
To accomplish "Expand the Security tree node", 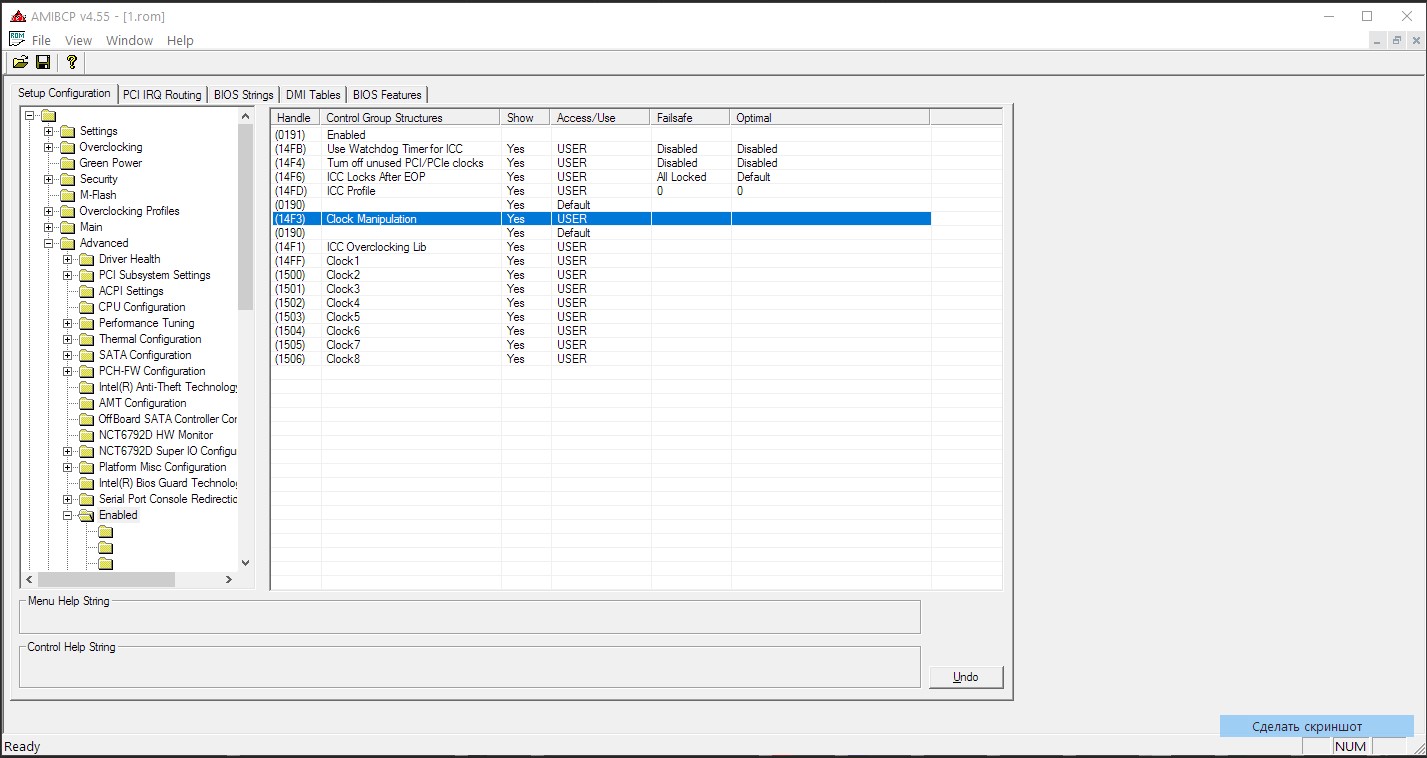I will coord(48,179).
